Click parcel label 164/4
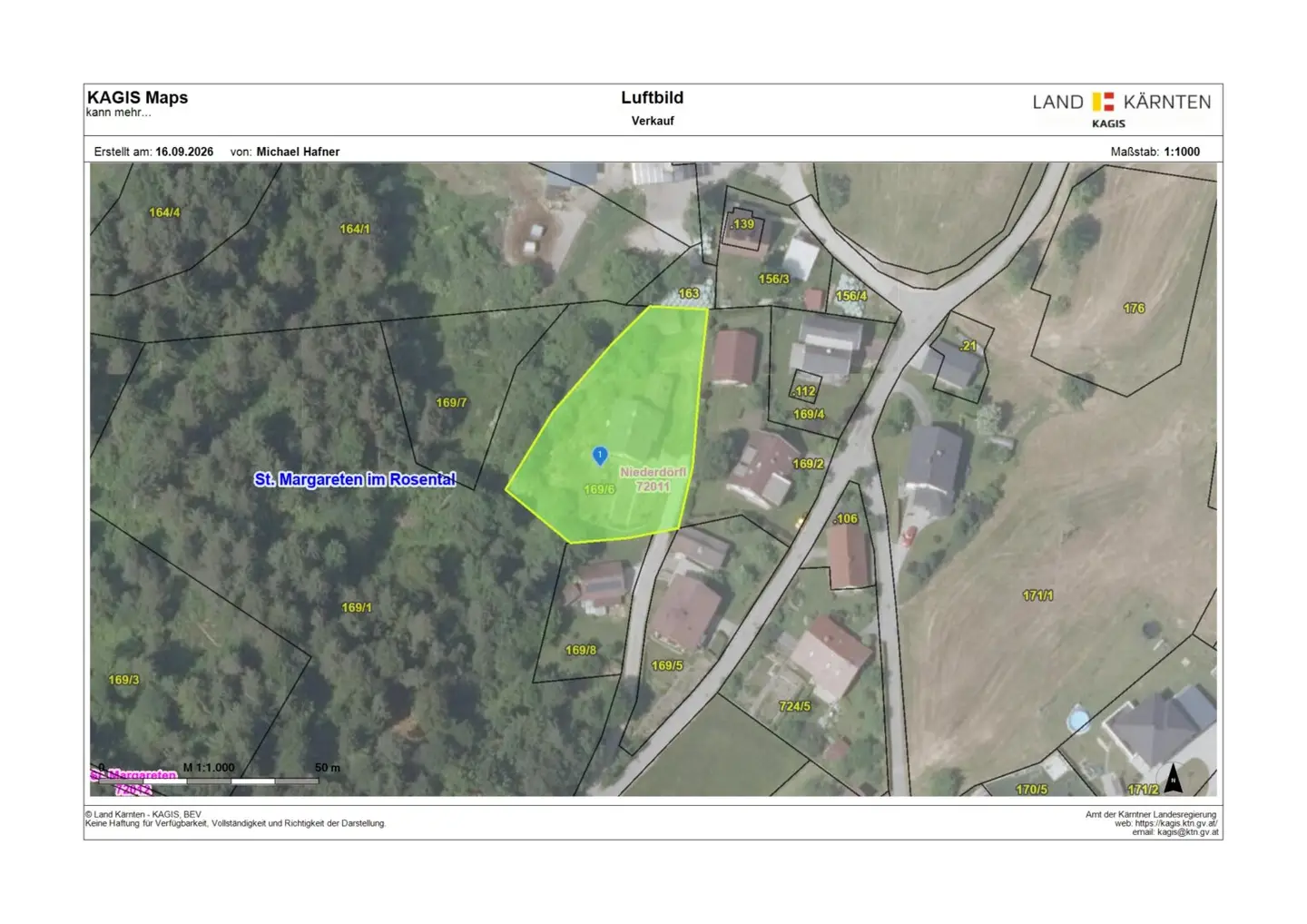This screenshot has width=1307, height=924. pyautogui.click(x=164, y=212)
